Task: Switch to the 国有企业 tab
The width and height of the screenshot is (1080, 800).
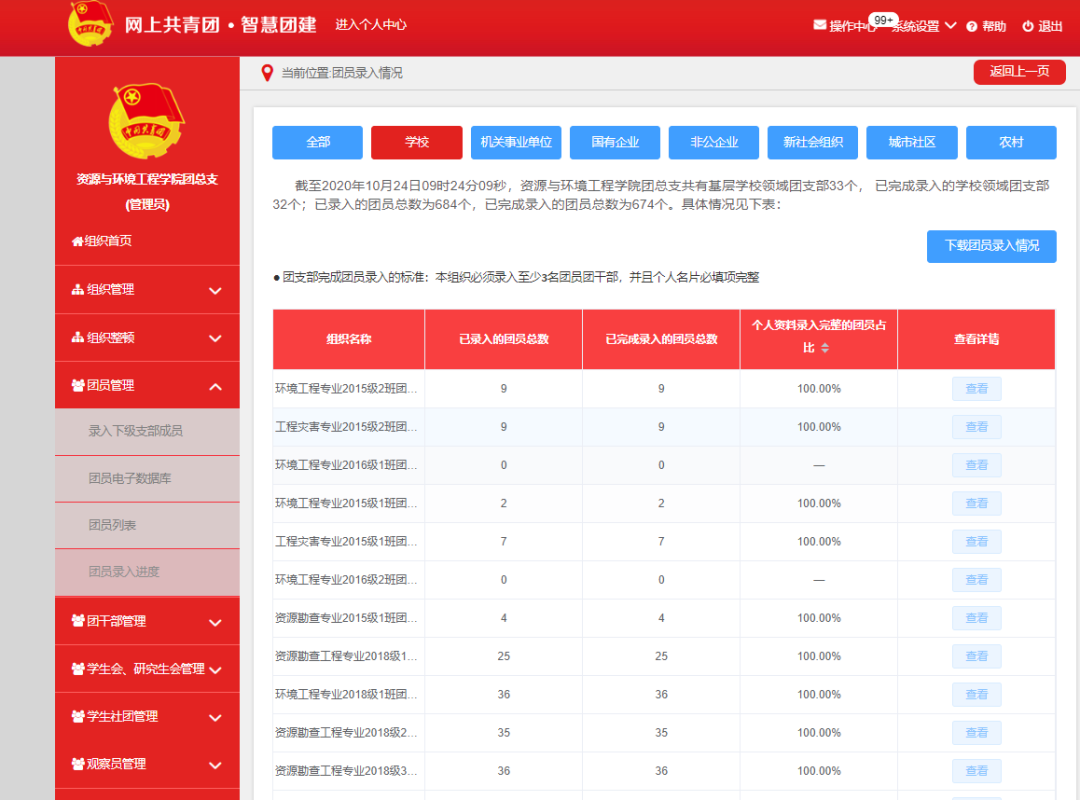Action: pos(615,143)
